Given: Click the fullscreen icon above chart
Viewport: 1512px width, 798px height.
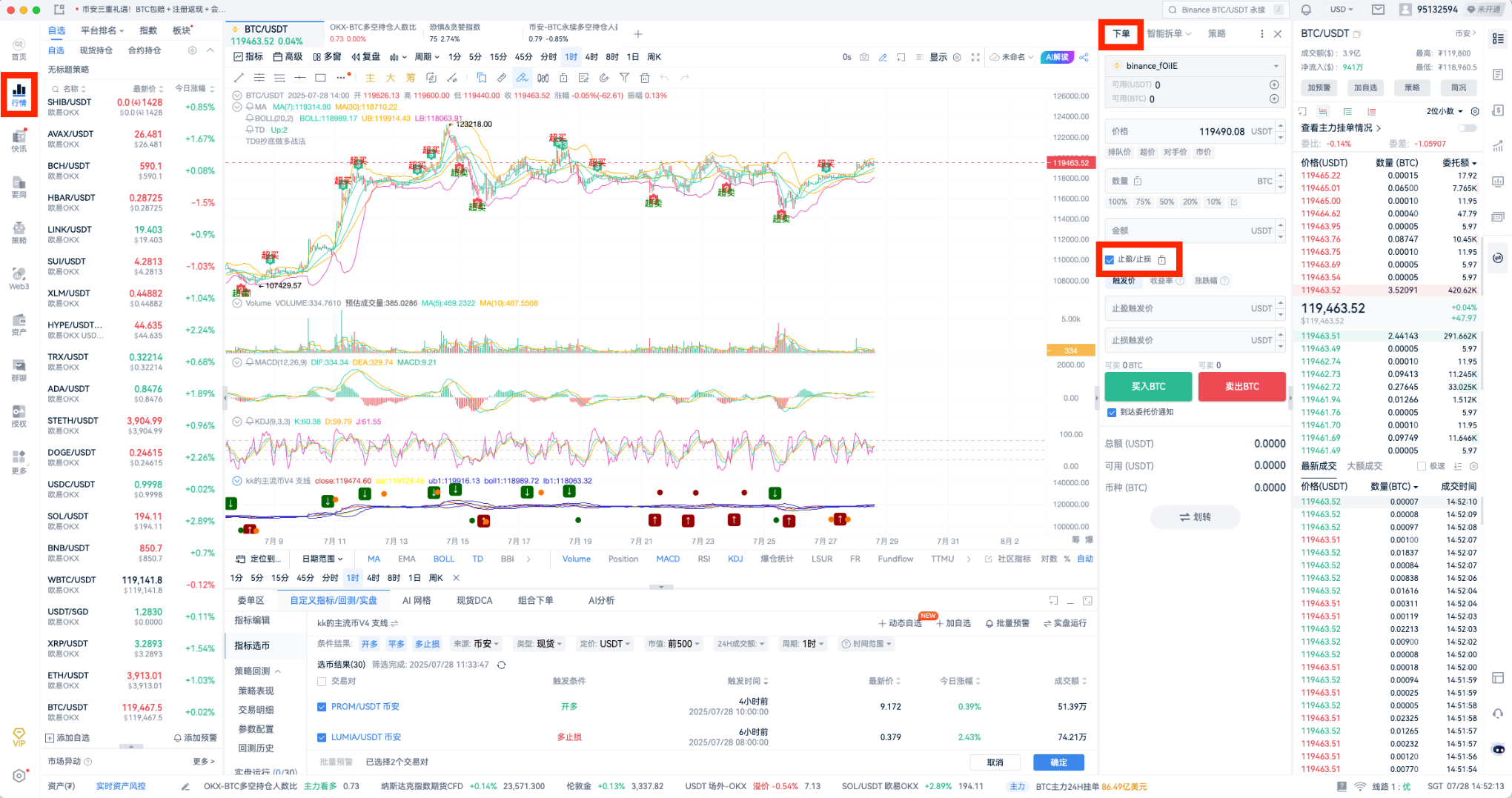Looking at the screenshot, I should click(x=975, y=57).
